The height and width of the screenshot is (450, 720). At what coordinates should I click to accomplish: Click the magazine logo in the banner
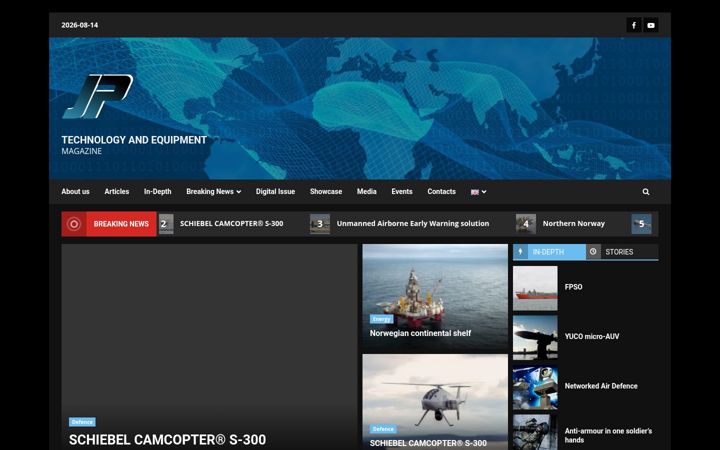click(x=98, y=96)
